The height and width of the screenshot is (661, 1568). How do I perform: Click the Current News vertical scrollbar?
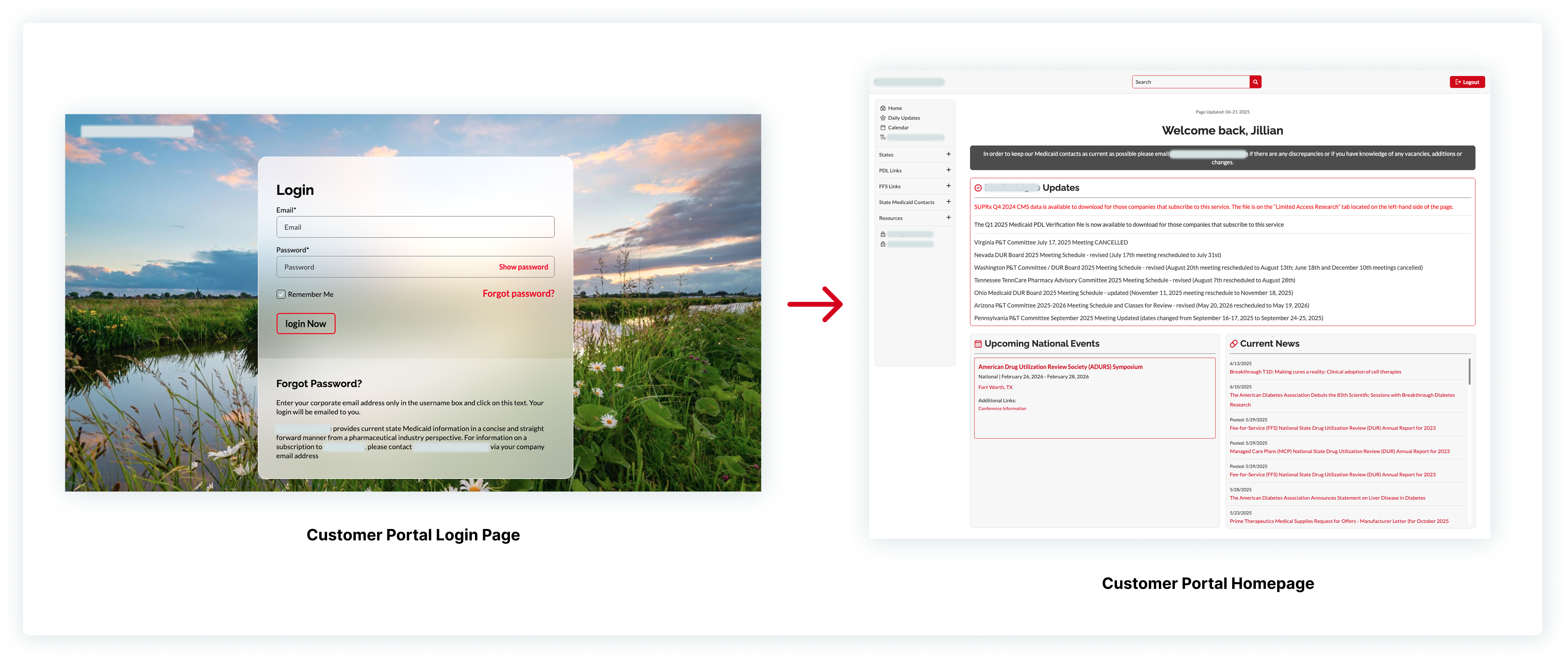[x=1469, y=372]
